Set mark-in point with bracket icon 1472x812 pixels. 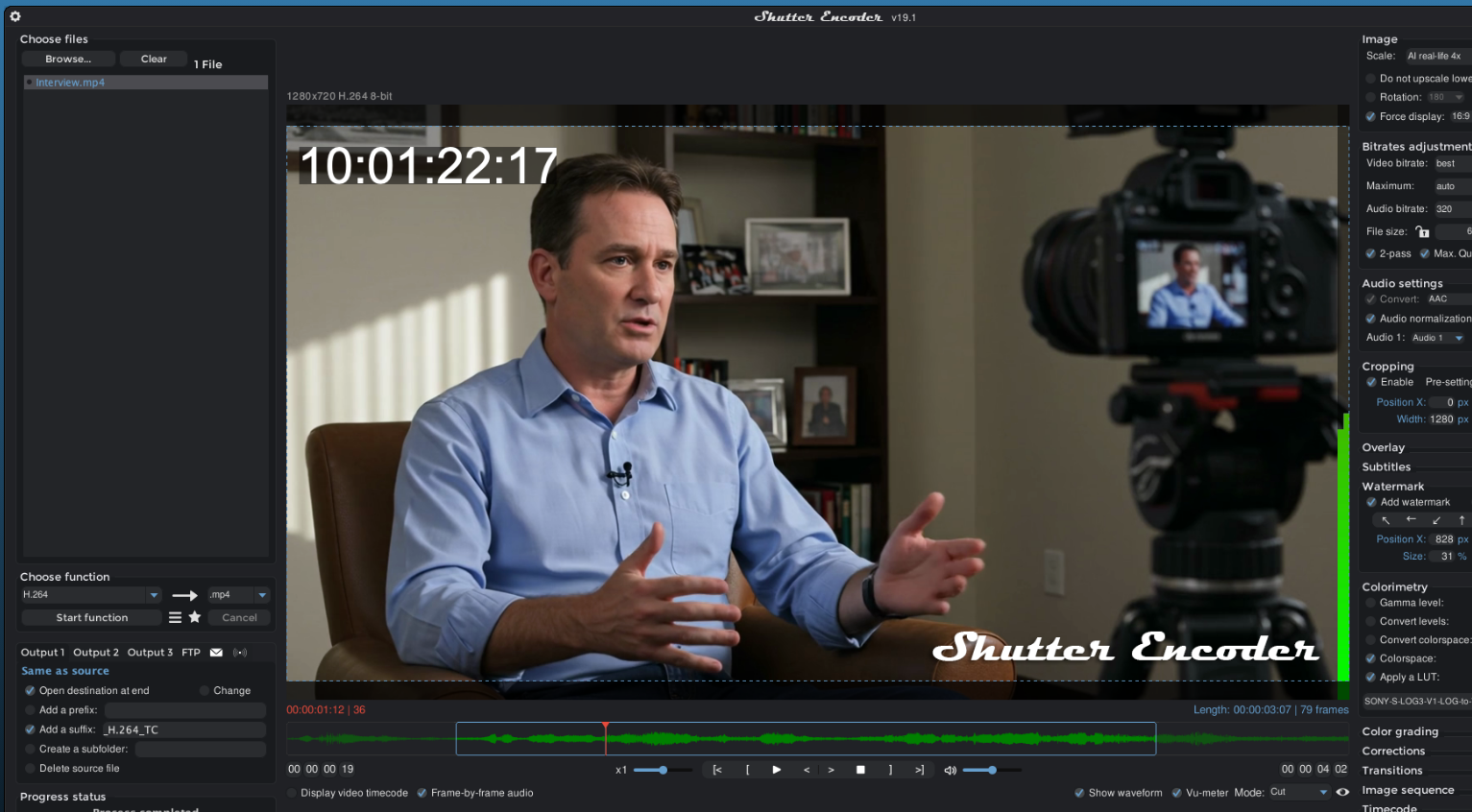point(748,769)
